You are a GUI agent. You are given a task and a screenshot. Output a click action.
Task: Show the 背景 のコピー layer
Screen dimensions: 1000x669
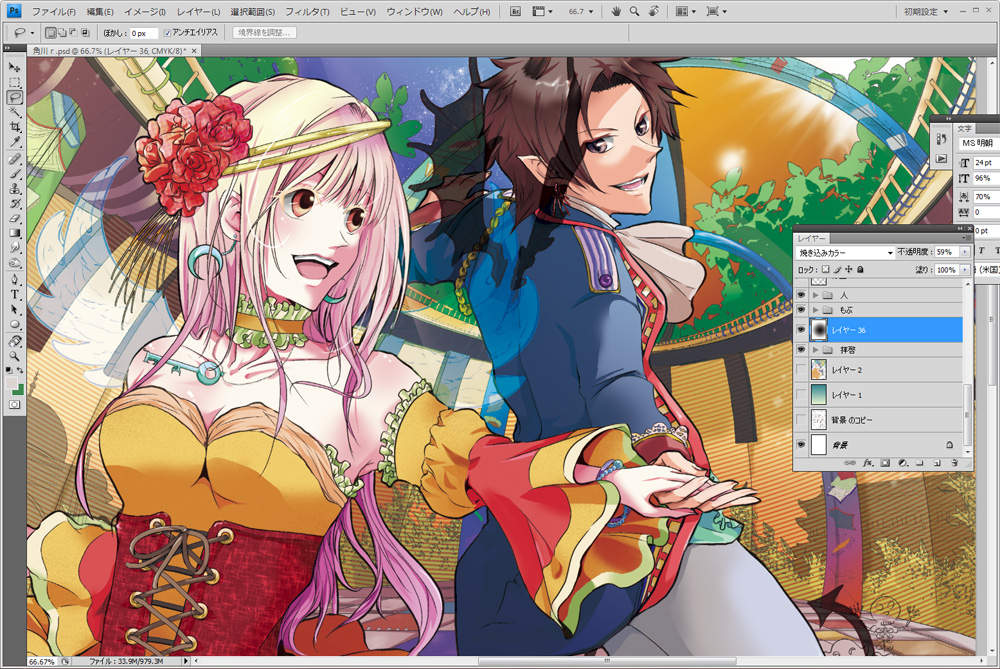tap(801, 420)
